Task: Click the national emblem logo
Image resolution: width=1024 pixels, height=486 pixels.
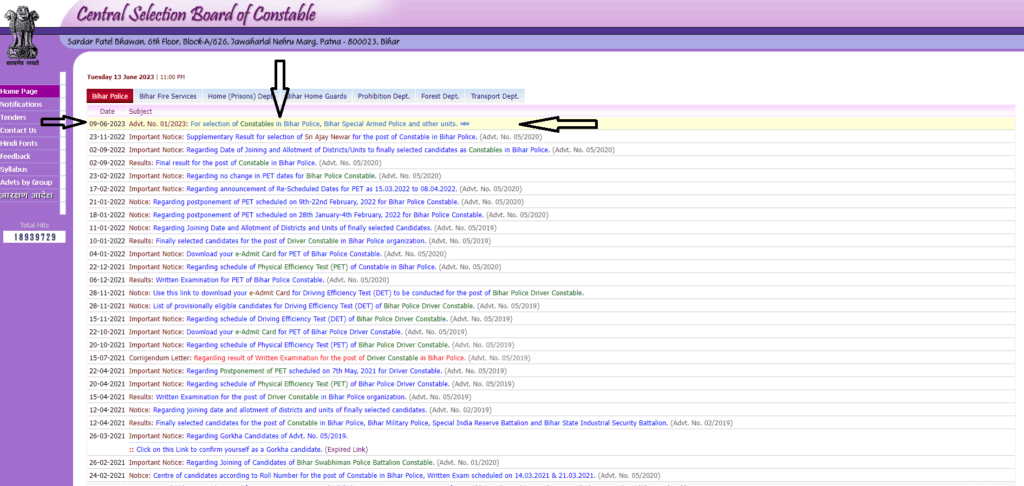Action: pos(23,33)
